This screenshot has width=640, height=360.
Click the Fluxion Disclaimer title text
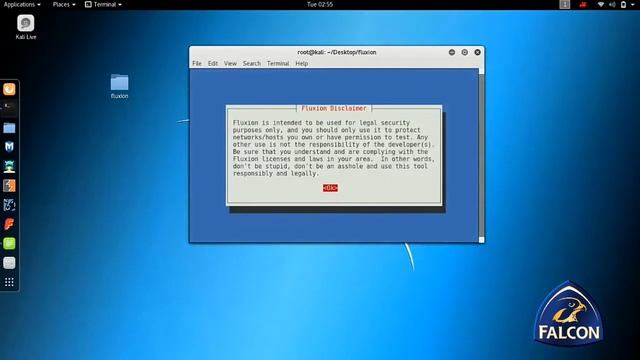[x=334, y=108]
